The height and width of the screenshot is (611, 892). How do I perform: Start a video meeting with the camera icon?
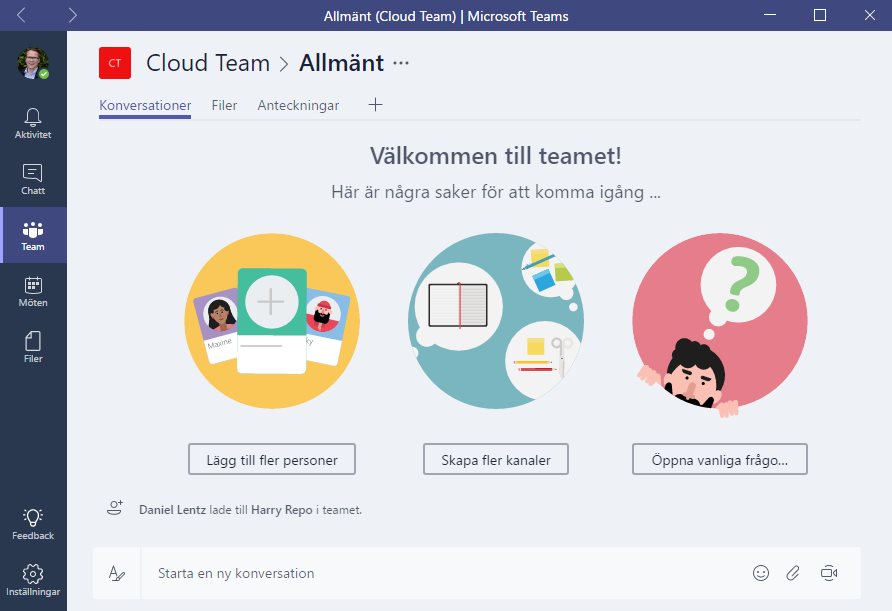tap(828, 573)
